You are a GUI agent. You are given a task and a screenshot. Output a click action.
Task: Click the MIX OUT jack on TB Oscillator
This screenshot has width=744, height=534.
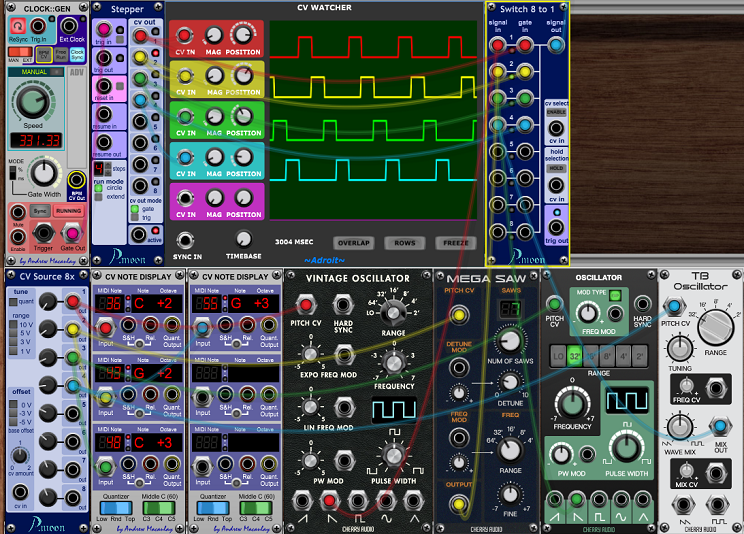click(720, 425)
